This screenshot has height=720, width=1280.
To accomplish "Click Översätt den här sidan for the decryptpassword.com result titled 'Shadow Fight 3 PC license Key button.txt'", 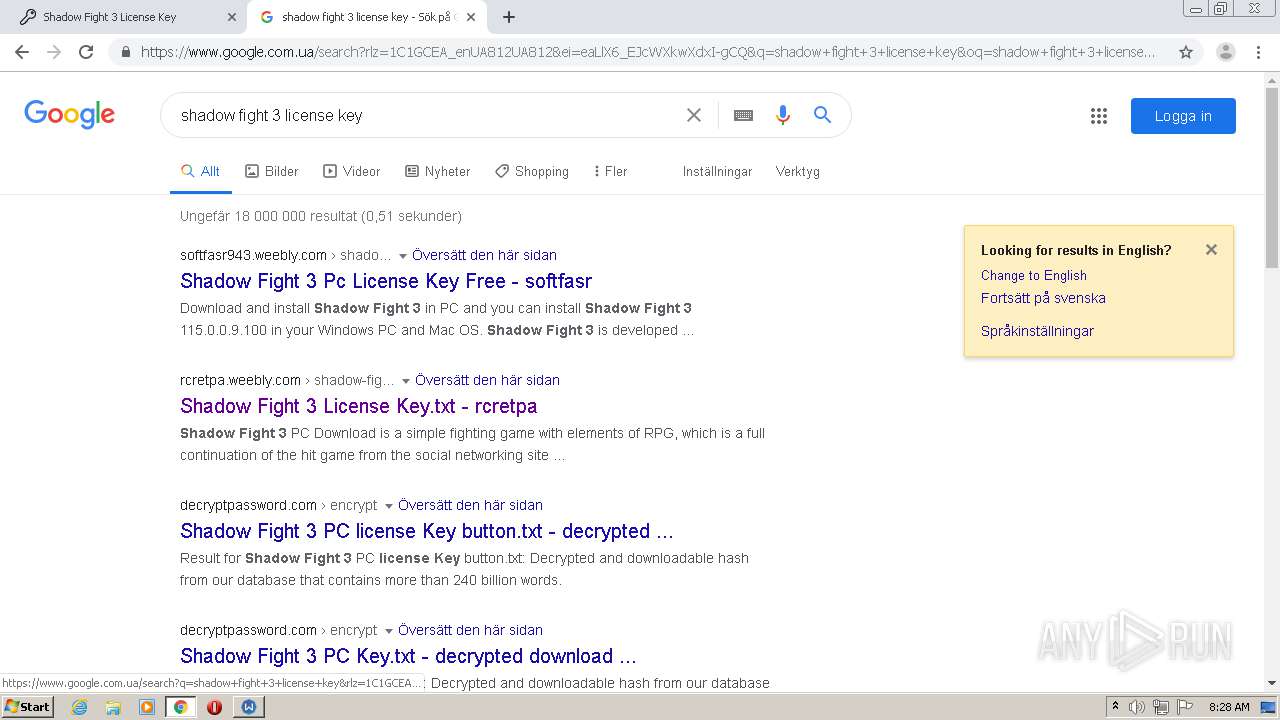I will 470,505.
